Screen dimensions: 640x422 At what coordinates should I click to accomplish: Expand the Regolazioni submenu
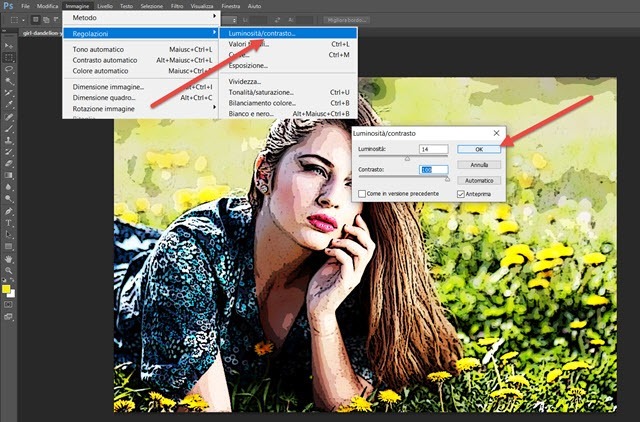coord(141,33)
